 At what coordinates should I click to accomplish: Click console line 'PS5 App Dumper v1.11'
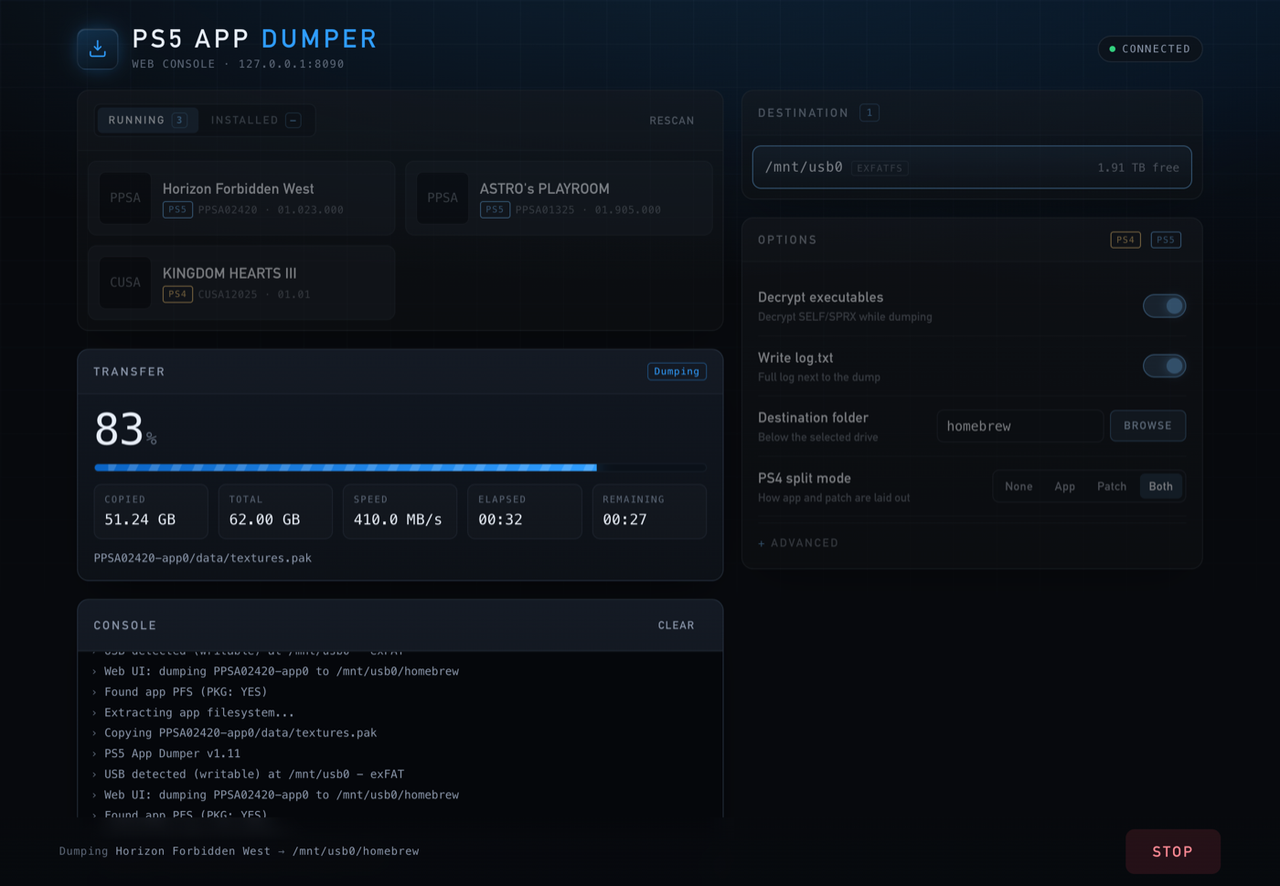[172, 753]
